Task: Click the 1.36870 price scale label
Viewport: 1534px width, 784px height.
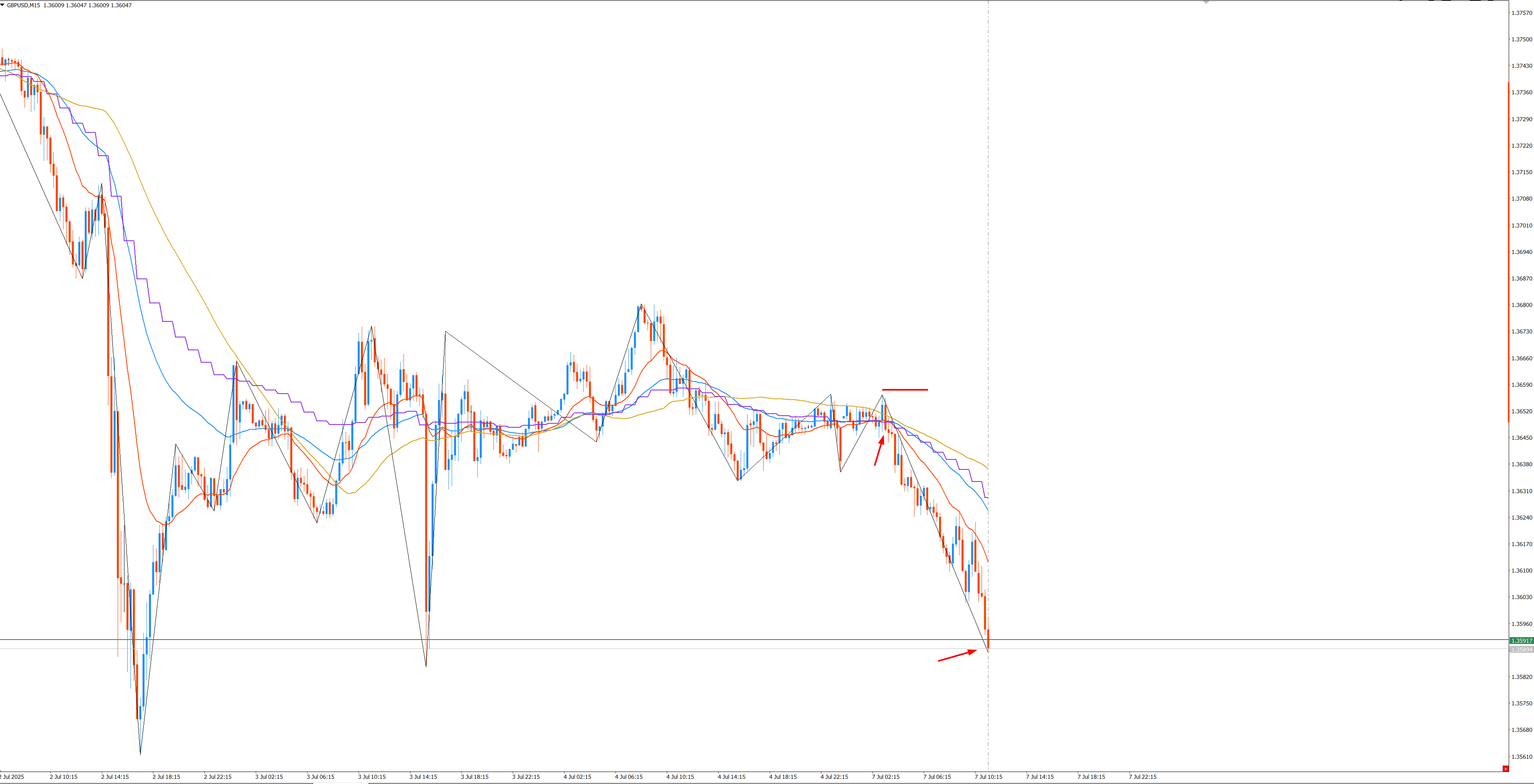Action: click(x=1522, y=278)
